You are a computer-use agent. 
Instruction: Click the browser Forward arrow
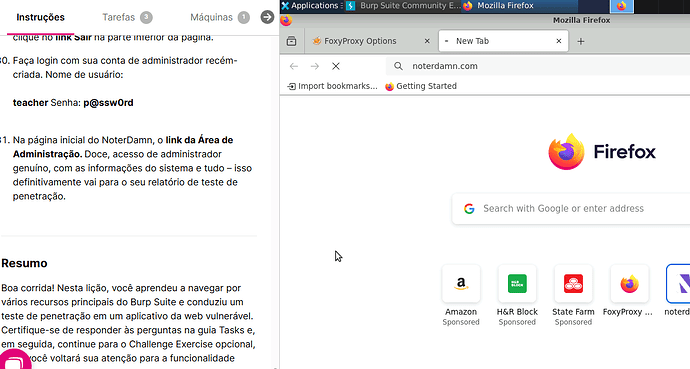[x=315, y=66]
